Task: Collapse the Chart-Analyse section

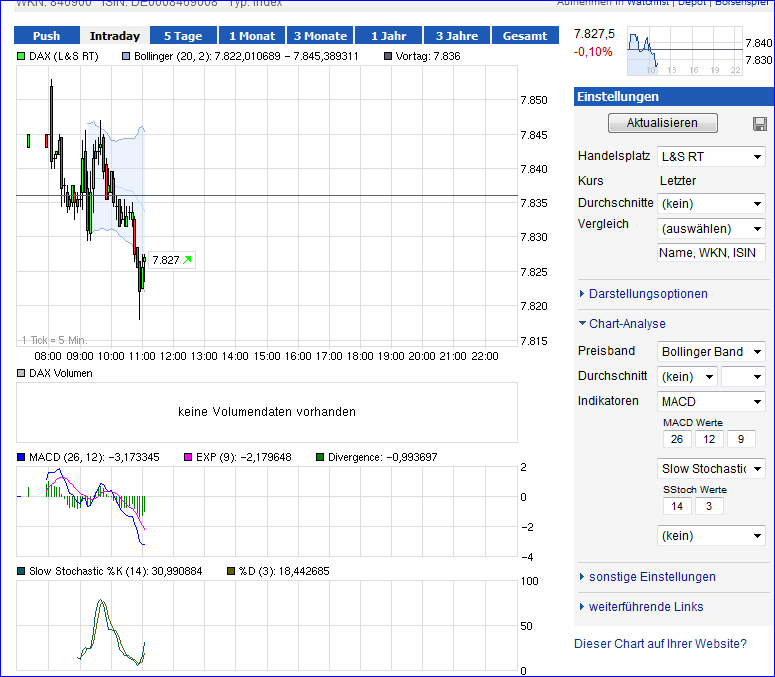Action: (x=627, y=324)
